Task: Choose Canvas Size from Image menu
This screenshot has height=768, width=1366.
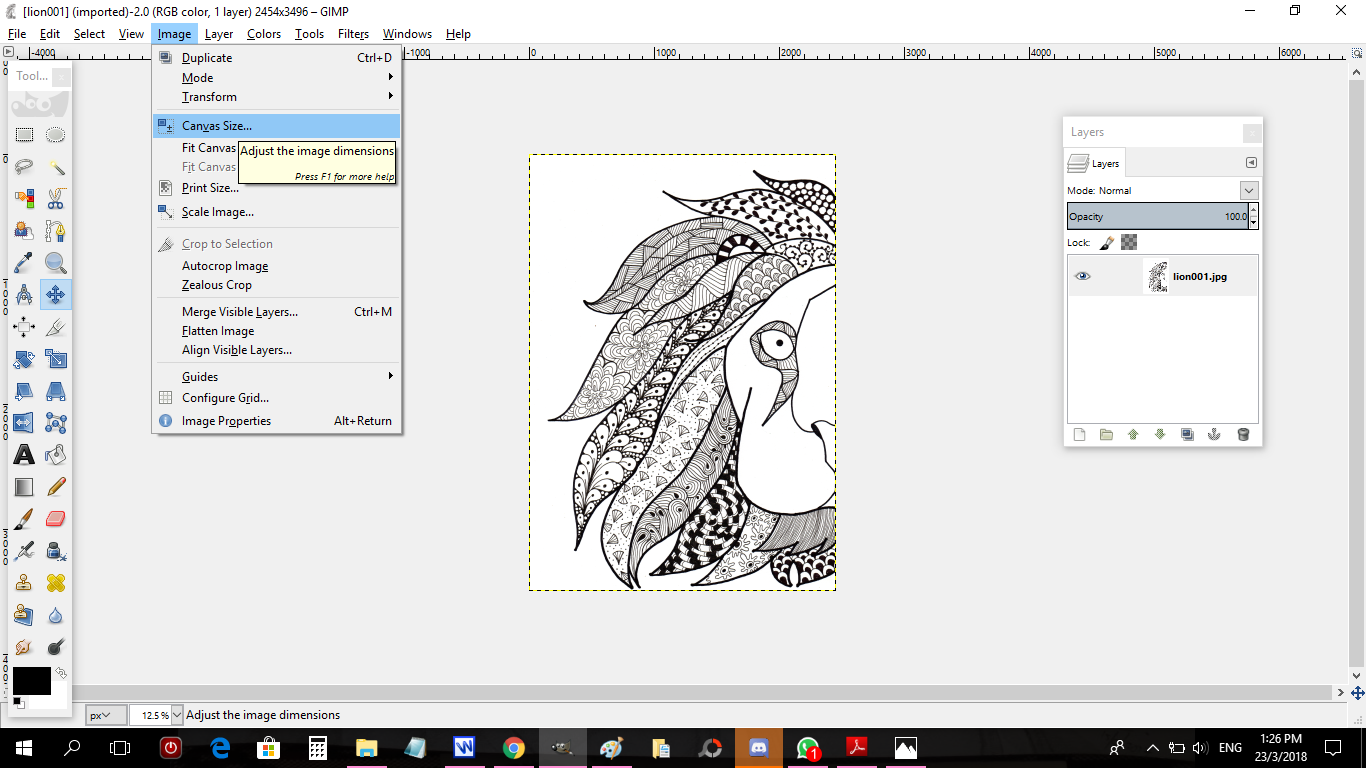Action: point(276,126)
